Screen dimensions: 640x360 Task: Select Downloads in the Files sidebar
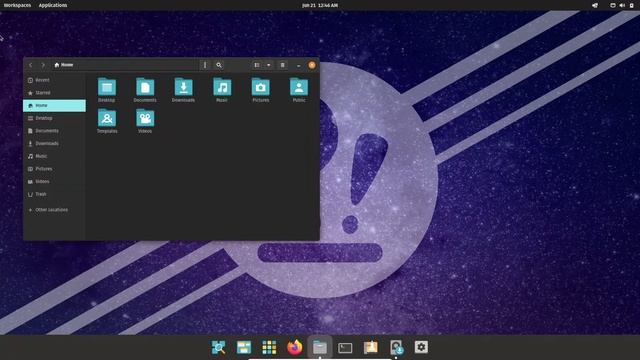55,143
